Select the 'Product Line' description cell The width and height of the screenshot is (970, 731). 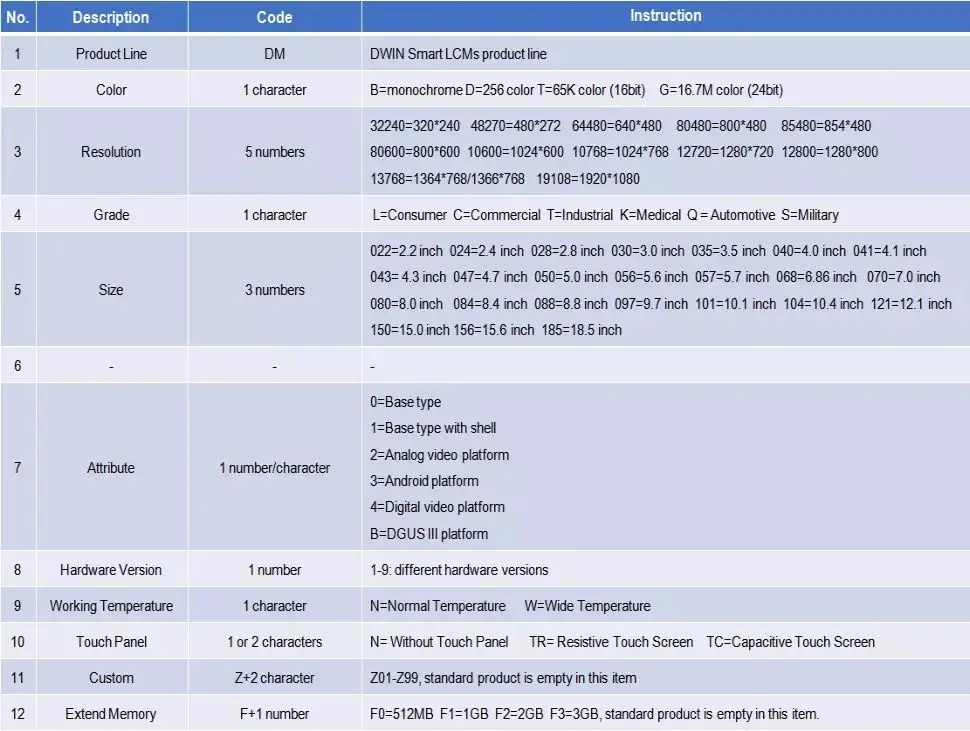[111, 54]
